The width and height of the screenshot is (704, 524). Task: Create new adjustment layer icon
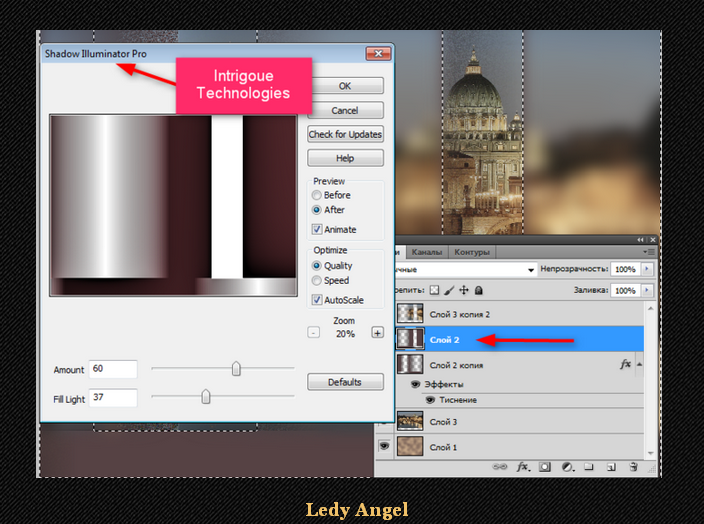pyautogui.click(x=567, y=467)
